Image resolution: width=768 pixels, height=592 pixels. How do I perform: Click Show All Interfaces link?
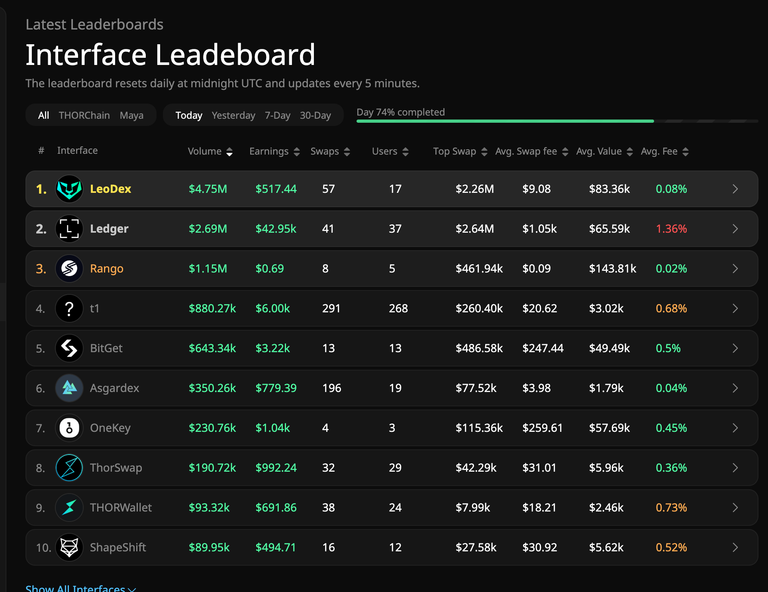pyautogui.click(x=81, y=588)
